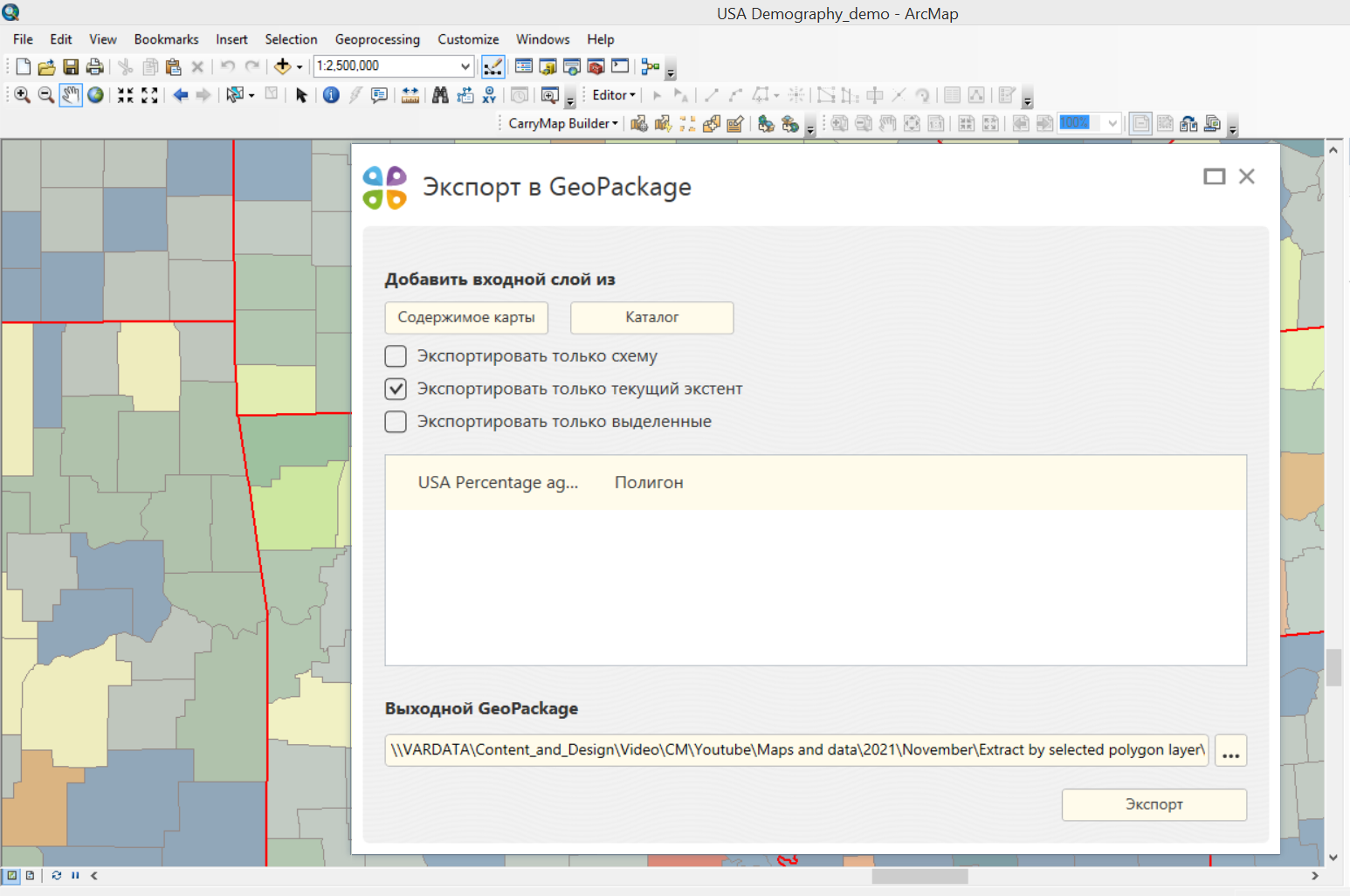Click the horizontal scrollbar thumb of map

coord(920,875)
